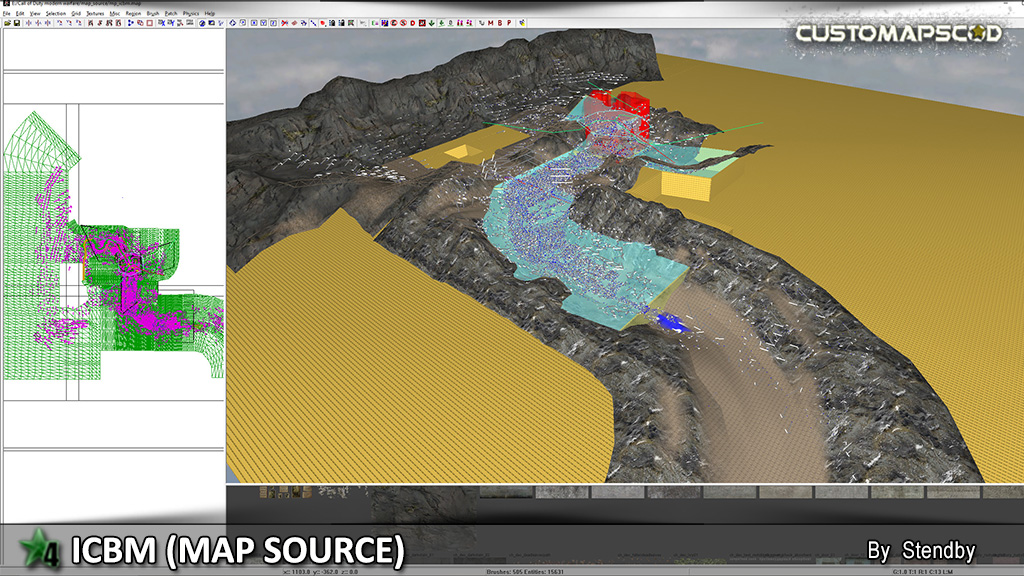The image size is (1024, 576).
Task: Open the View menu
Action: coord(35,13)
